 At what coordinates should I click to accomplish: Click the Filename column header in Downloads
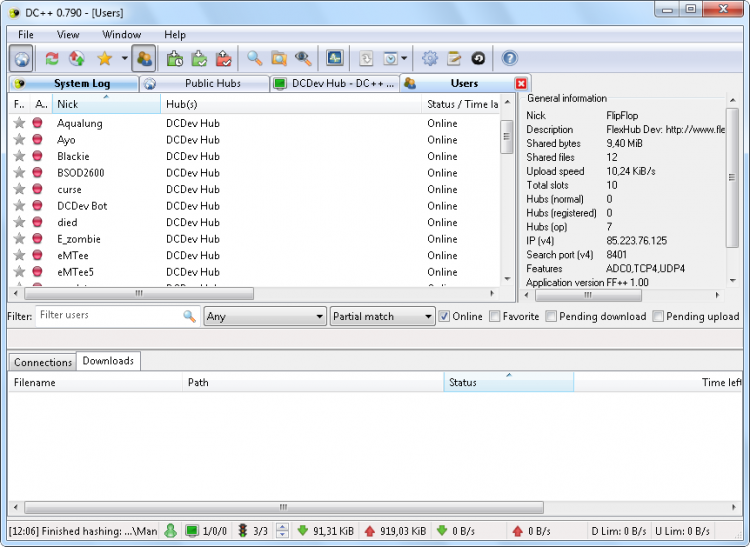click(x=95, y=383)
